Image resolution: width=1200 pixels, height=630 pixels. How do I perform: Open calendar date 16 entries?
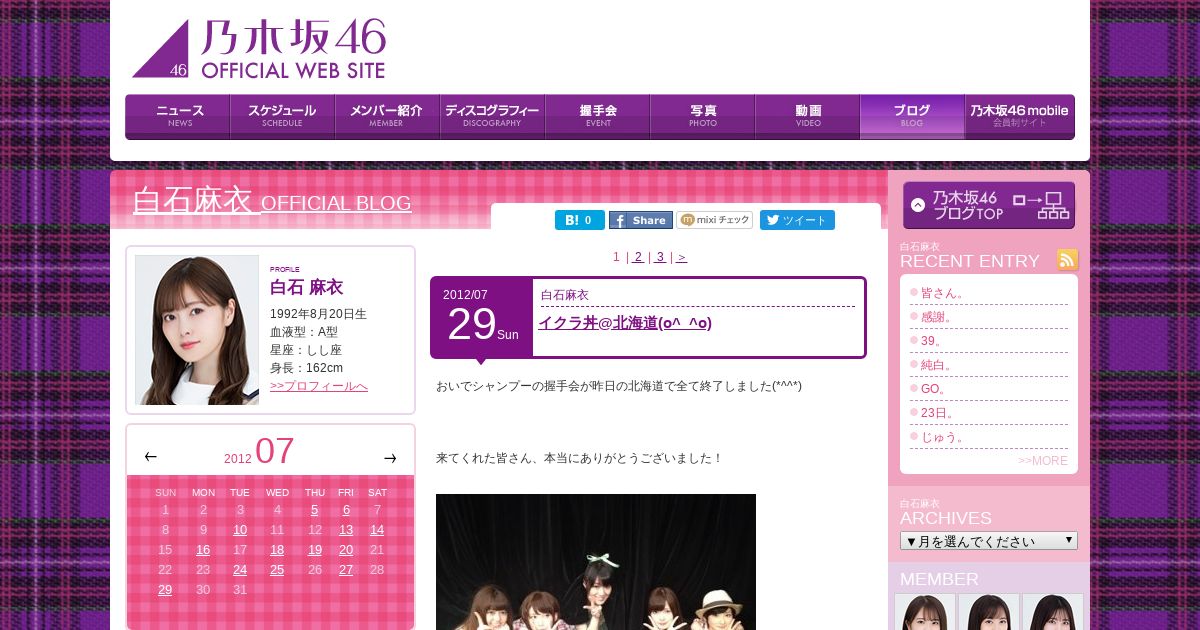pos(203,550)
